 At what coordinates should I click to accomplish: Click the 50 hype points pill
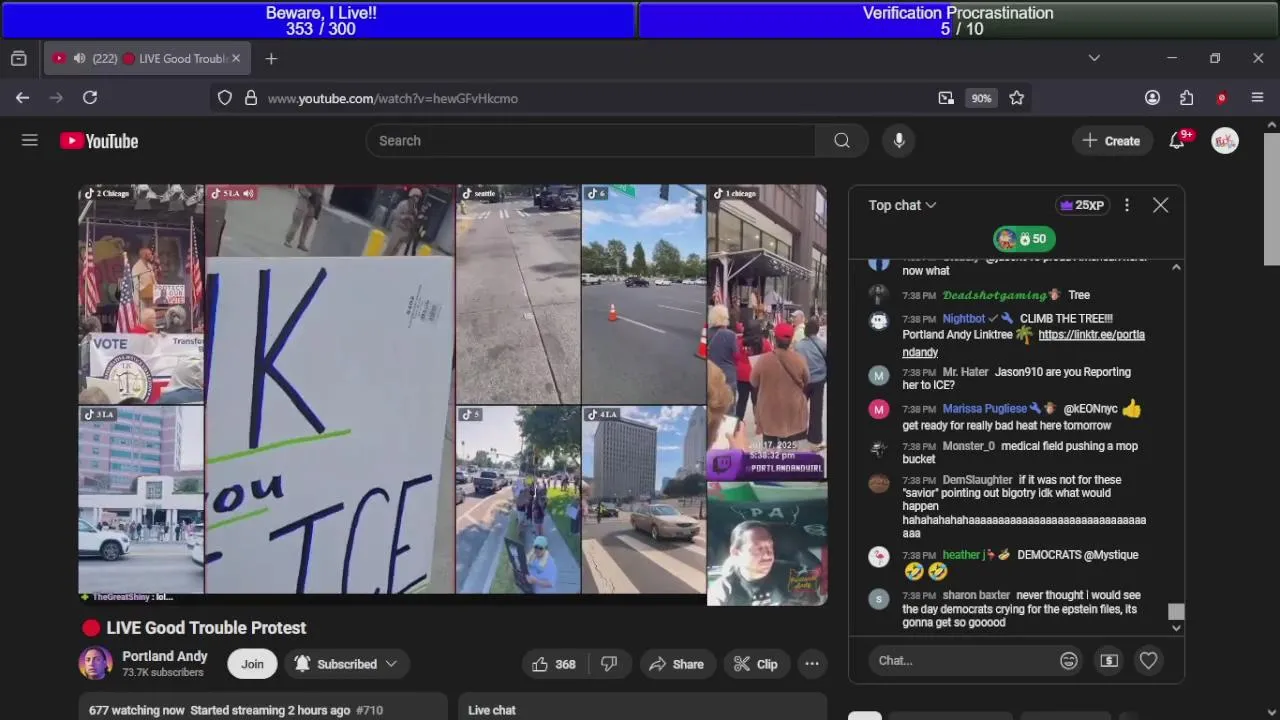click(1023, 239)
